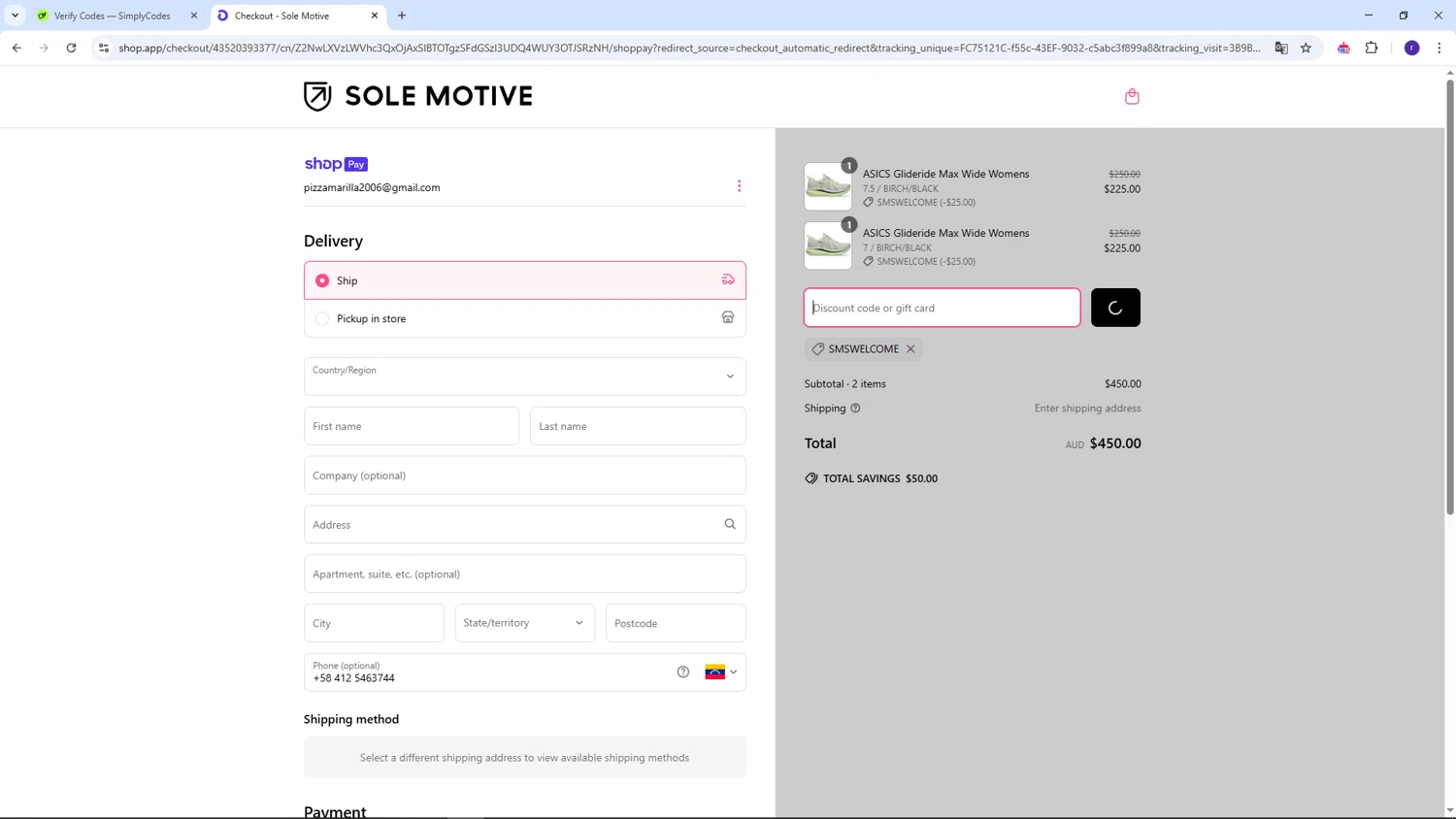The width and height of the screenshot is (1456, 819).
Task: Close the Verify Codes tab
Action: click(194, 16)
